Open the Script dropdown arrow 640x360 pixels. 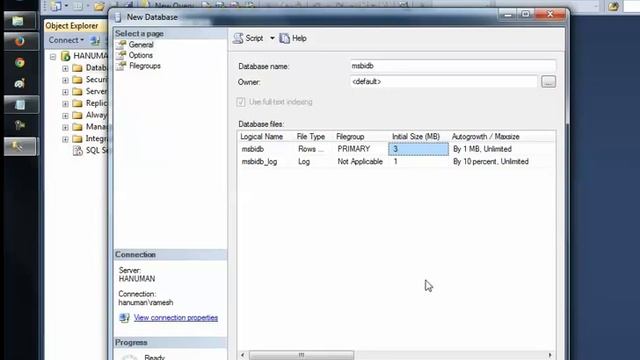(x=272, y=38)
